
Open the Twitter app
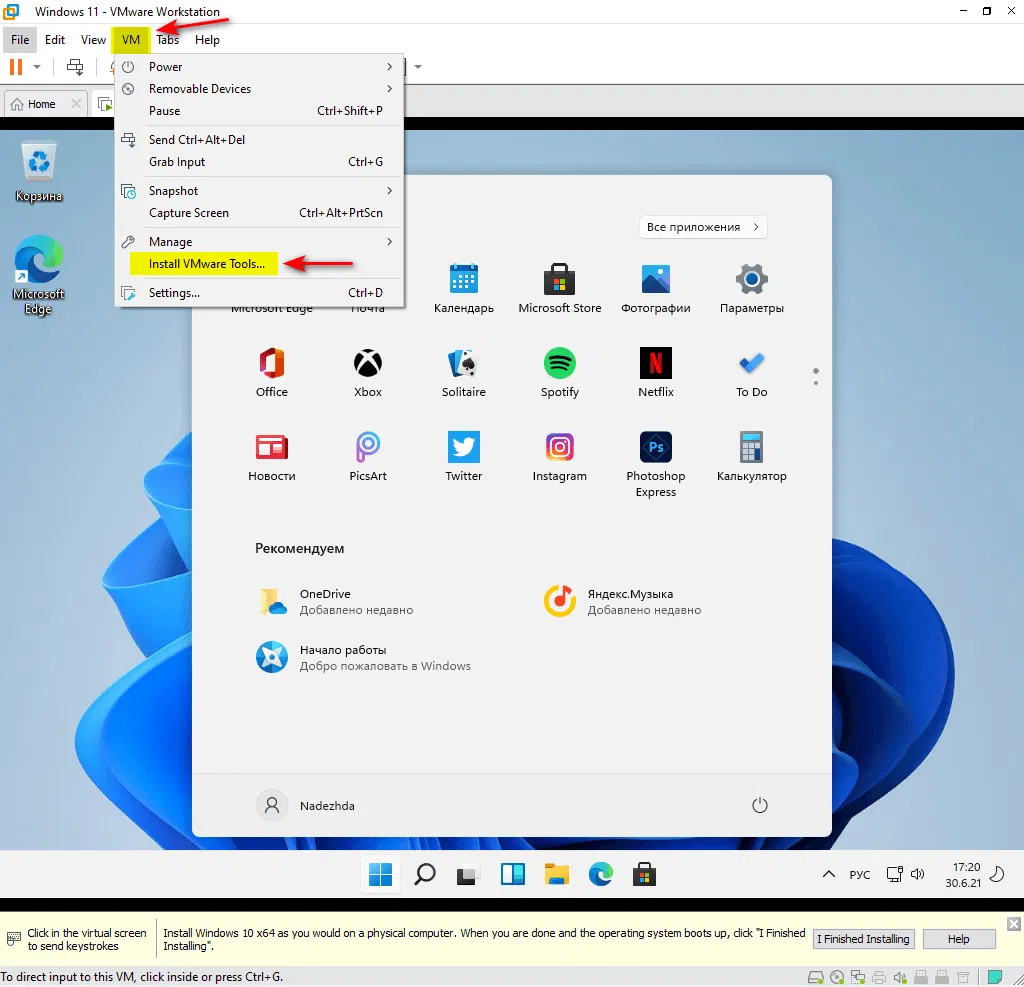(464, 457)
